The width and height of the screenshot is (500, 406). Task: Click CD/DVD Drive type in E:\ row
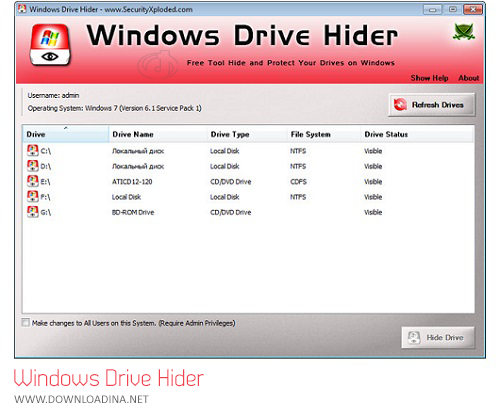click(231, 182)
